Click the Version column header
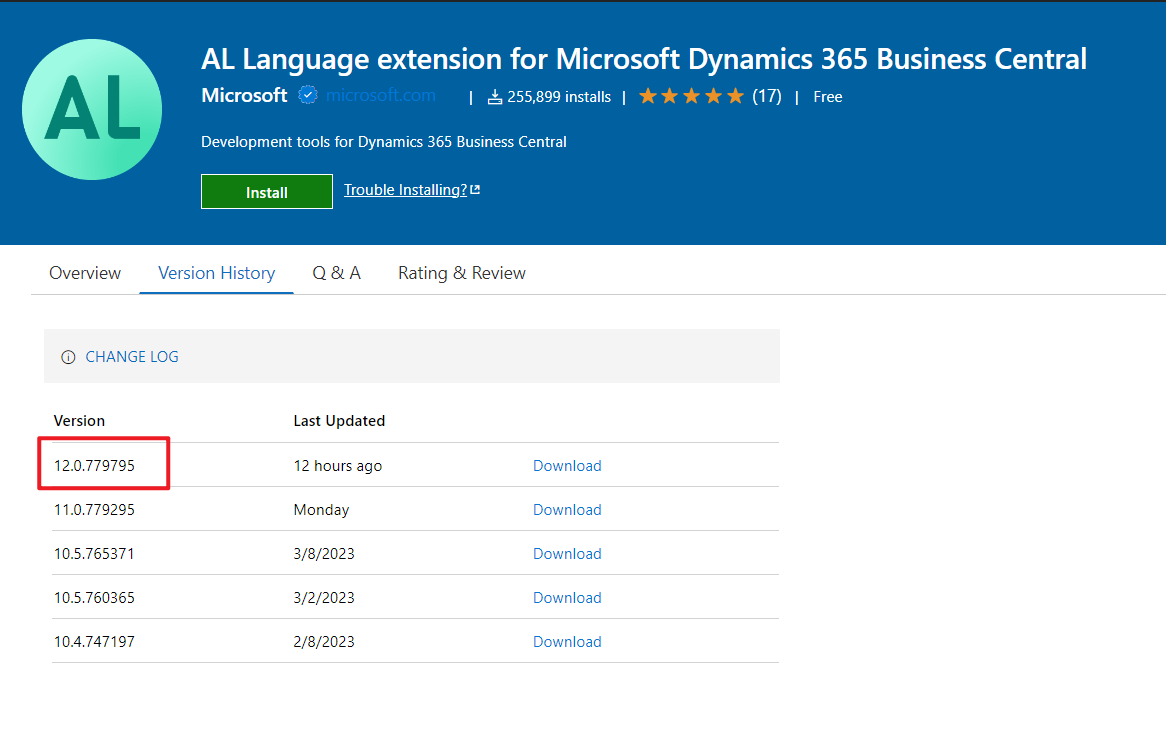 [80, 421]
